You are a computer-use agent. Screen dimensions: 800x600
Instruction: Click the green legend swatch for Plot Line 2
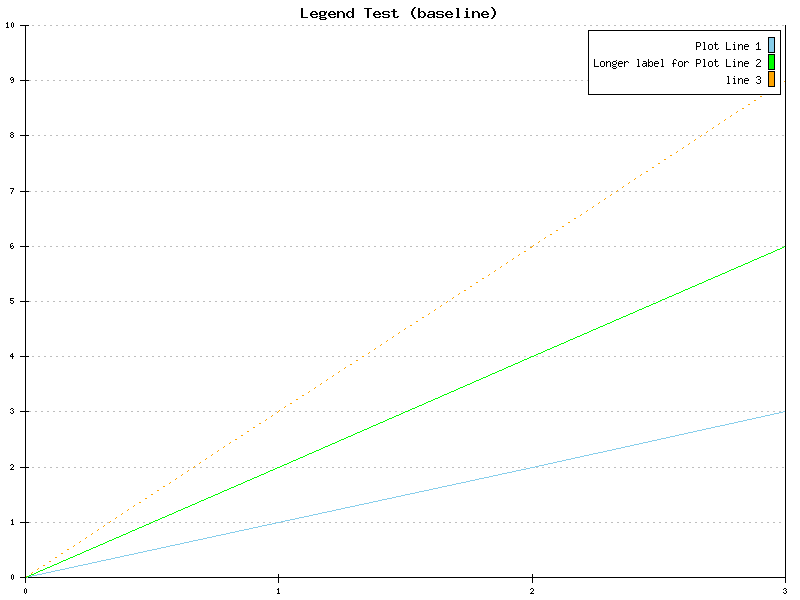(x=771, y=62)
